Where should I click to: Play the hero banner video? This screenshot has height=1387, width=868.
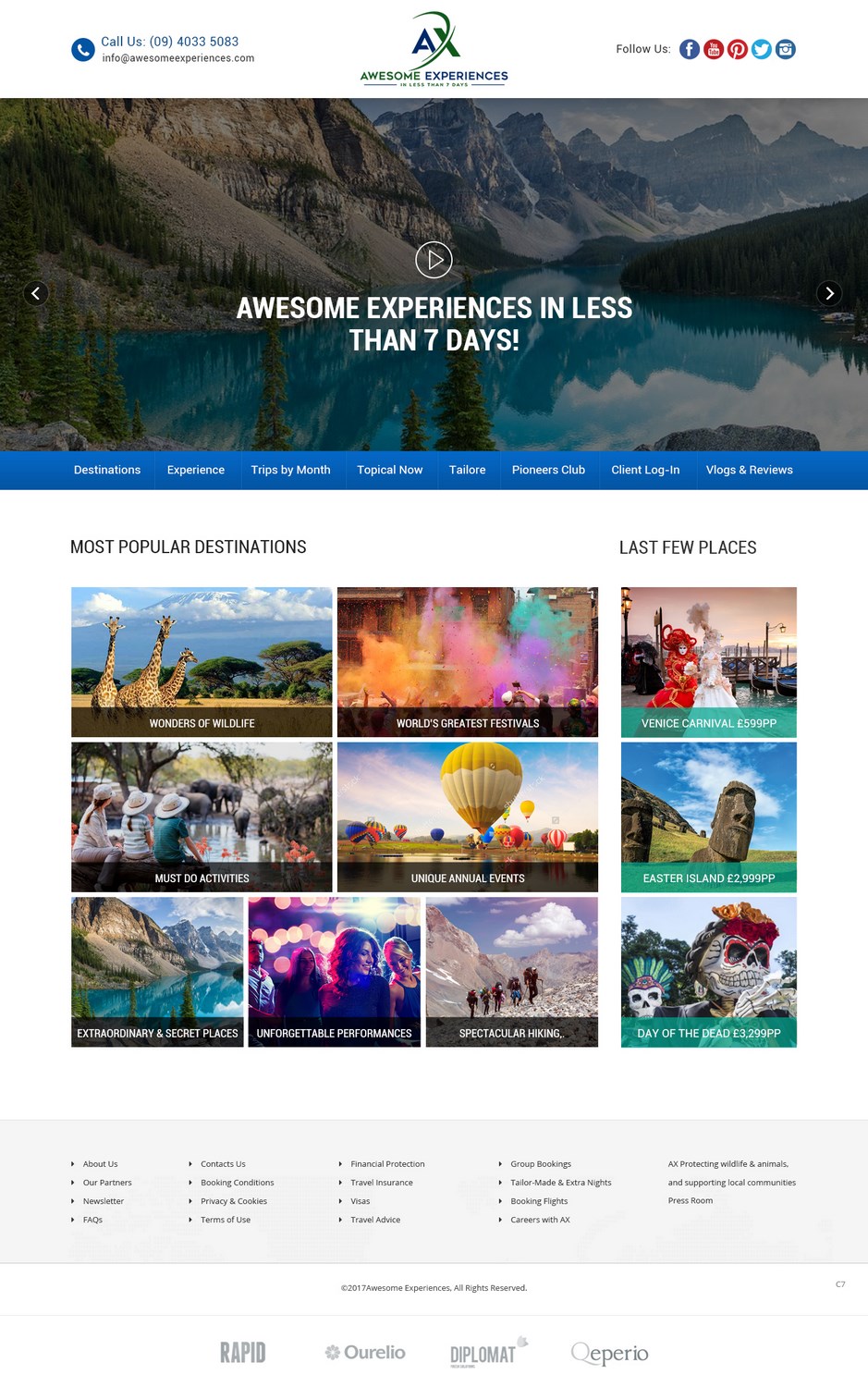pyautogui.click(x=434, y=260)
